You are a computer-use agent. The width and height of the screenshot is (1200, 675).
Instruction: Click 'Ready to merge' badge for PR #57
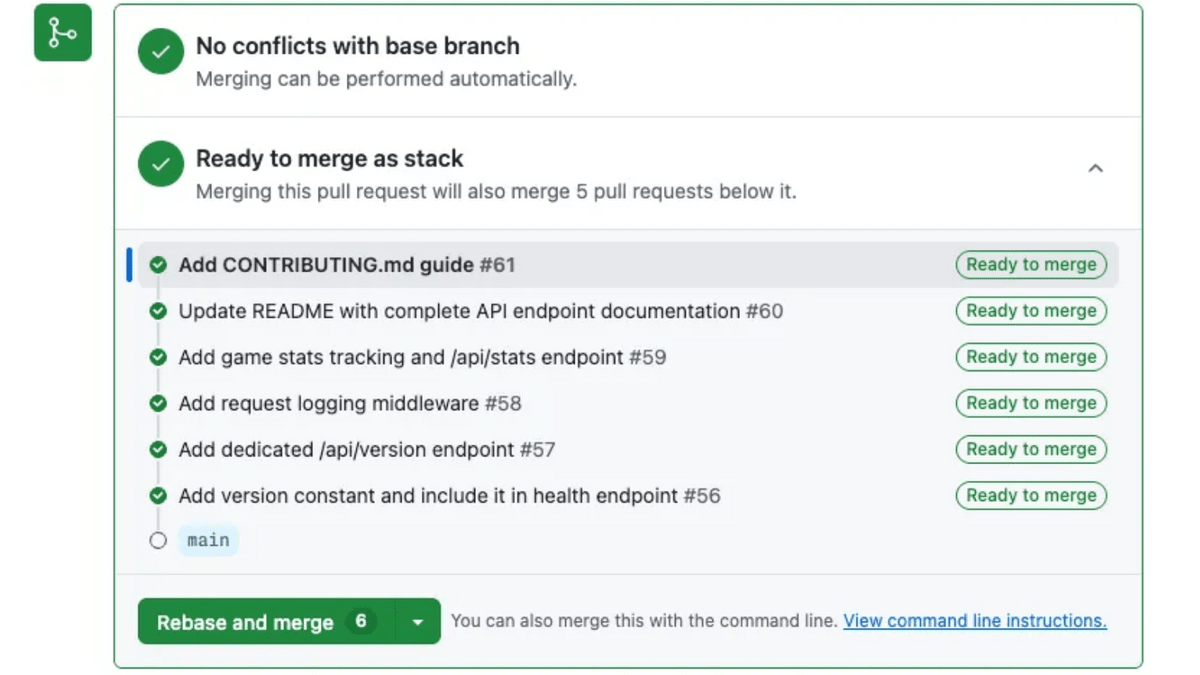pos(1031,449)
